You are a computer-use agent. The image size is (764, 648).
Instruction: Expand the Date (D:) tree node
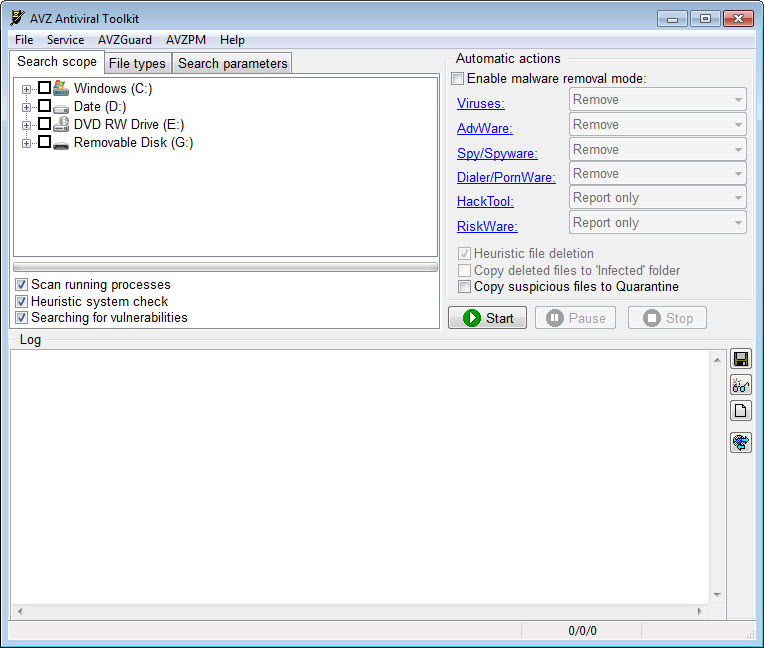click(26, 107)
